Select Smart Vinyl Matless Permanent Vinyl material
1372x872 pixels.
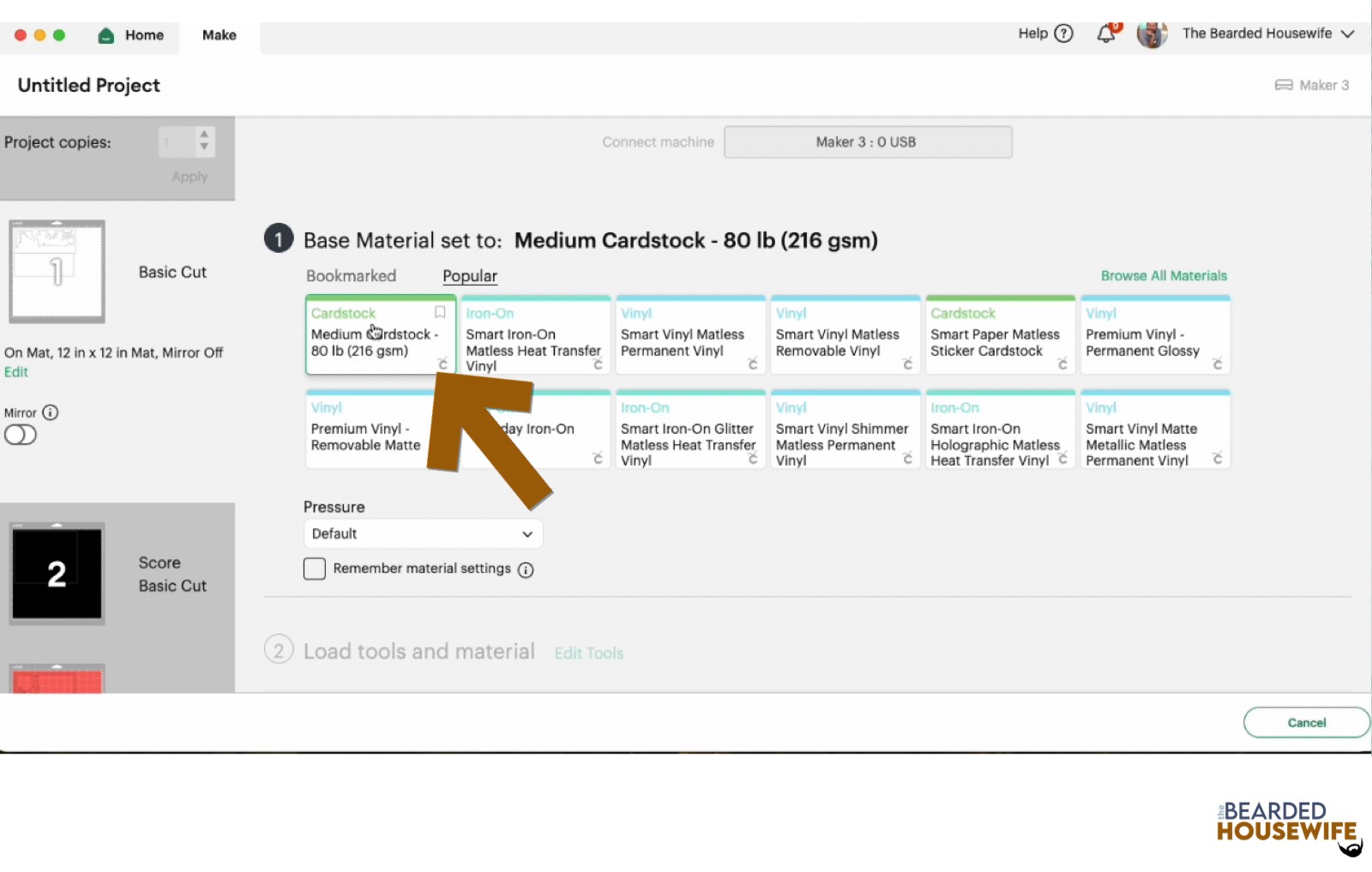(x=689, y=336)
